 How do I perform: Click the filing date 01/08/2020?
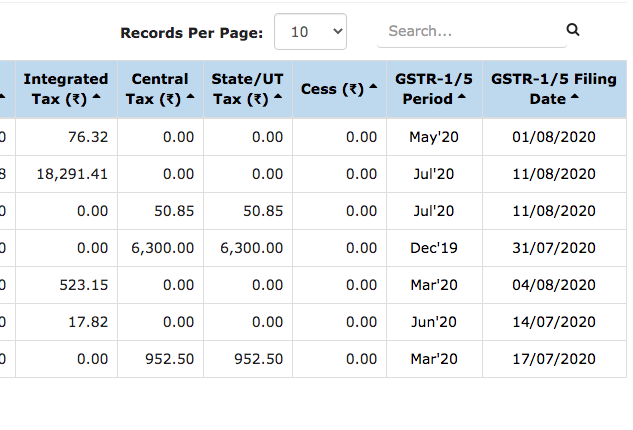[554, 137]
